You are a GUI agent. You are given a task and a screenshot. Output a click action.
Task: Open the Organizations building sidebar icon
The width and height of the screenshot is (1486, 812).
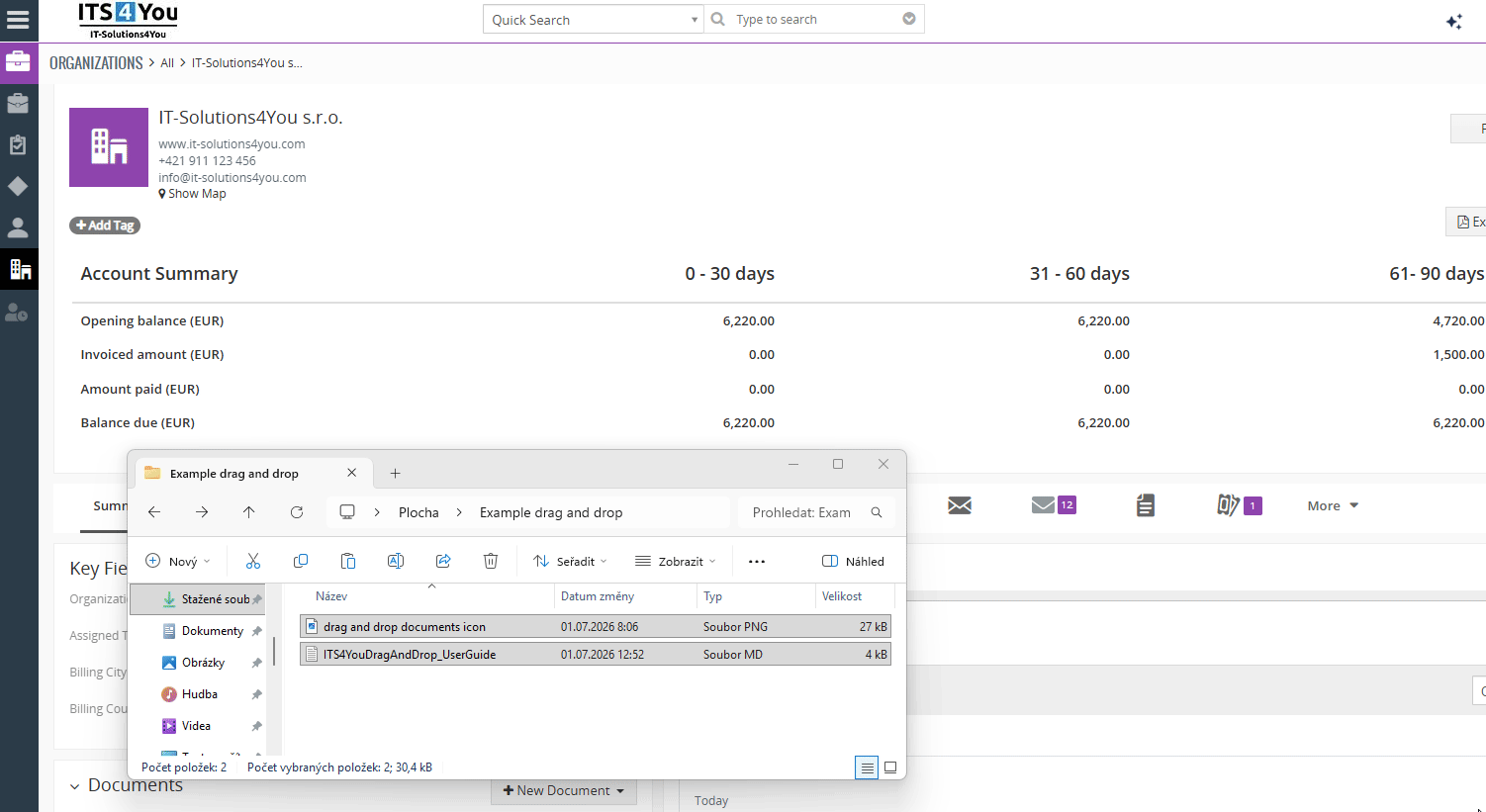20,269
